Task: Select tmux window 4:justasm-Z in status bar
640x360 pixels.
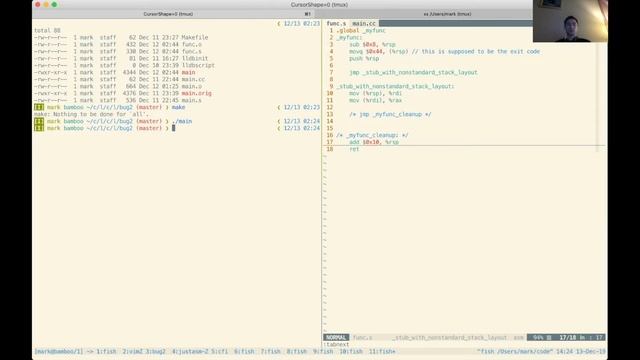Action: (190, 351)
